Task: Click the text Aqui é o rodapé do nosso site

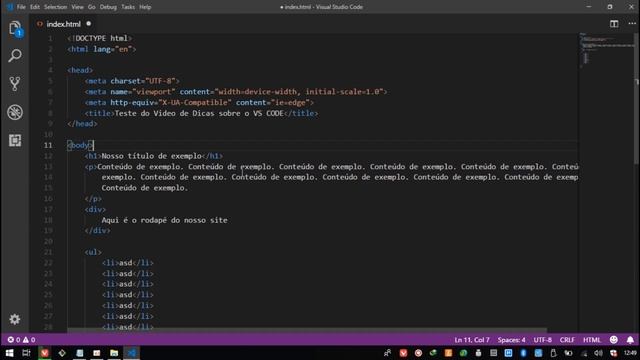Action: point(164,220)
